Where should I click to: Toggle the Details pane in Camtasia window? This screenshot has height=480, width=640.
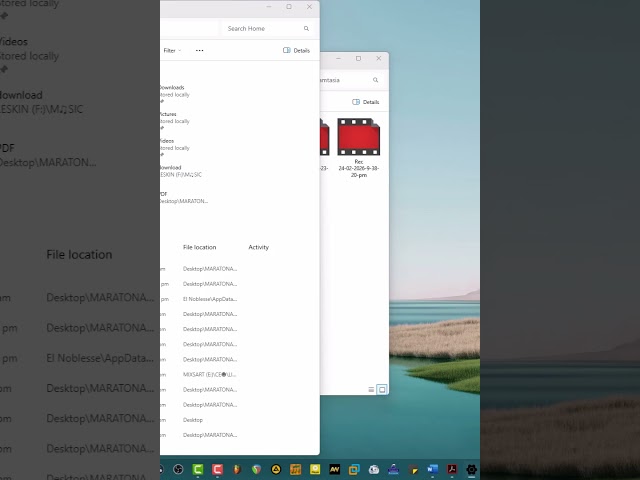tap(366, 102)
